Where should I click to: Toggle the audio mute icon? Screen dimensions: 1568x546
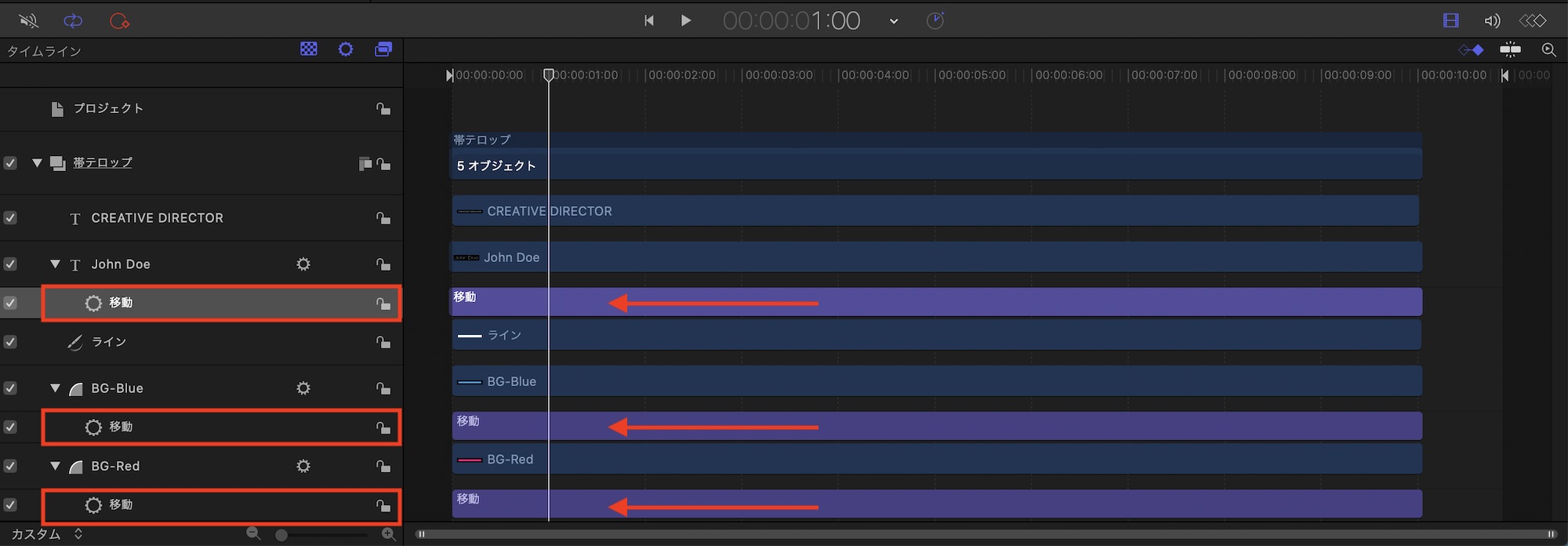[x=29, y=21]
